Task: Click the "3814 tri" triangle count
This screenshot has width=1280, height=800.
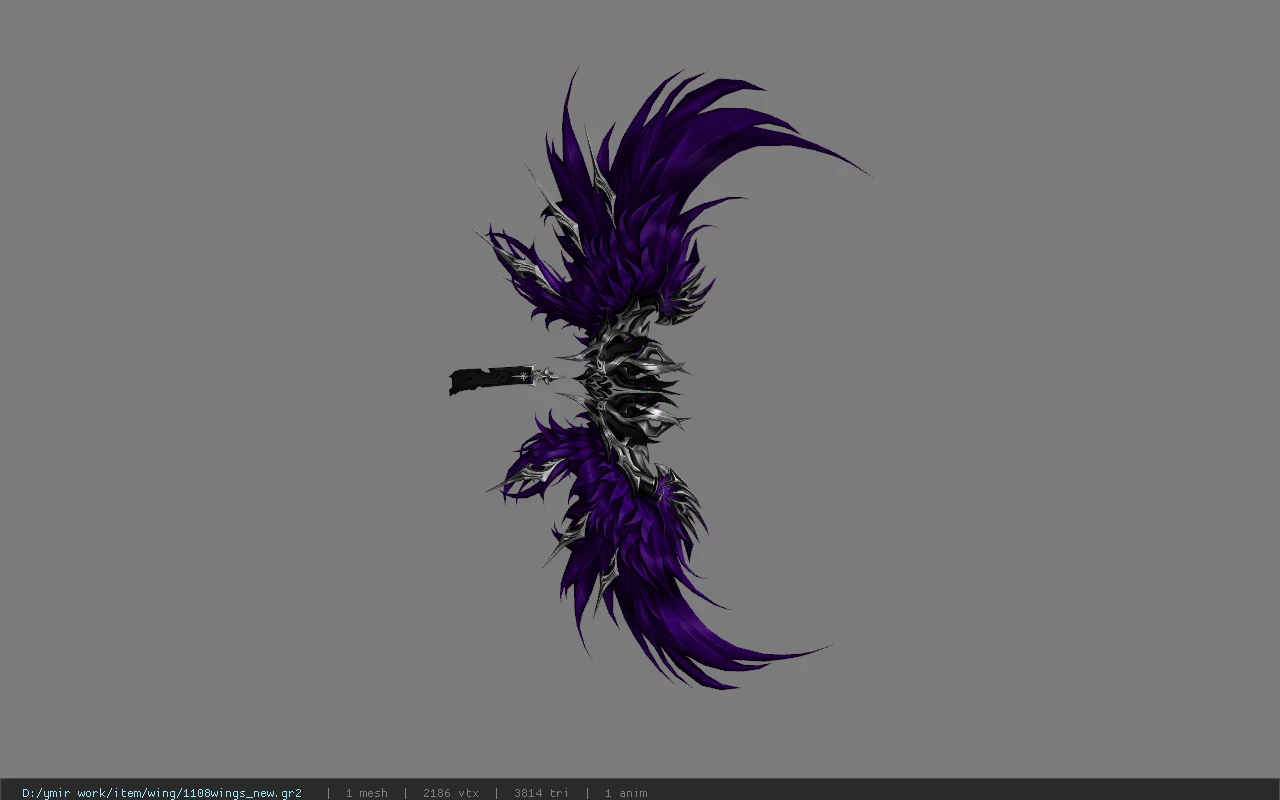Action: point(541,793)
